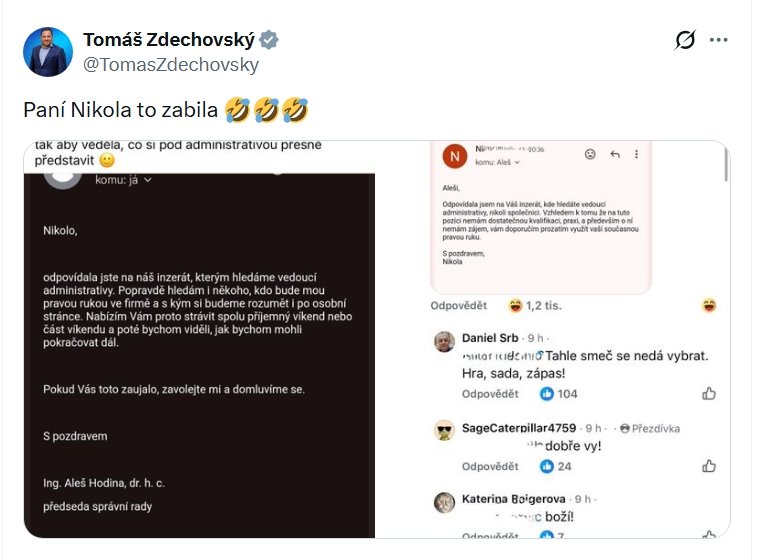Click the blue verified badge
The height and width of the screenshot is (560, 771).
(x=270, y=40)
